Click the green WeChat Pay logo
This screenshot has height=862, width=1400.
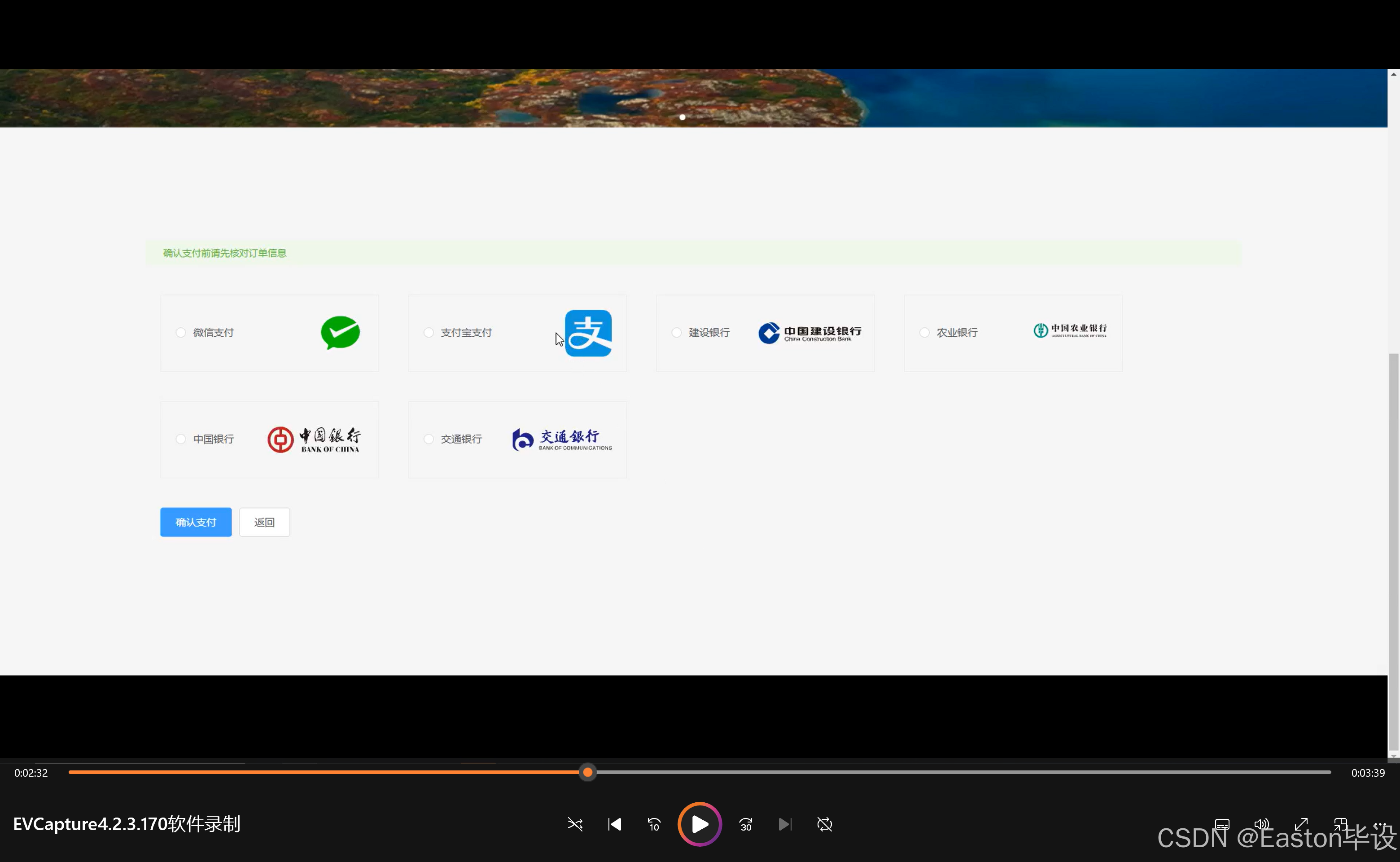tap(340, 333)
